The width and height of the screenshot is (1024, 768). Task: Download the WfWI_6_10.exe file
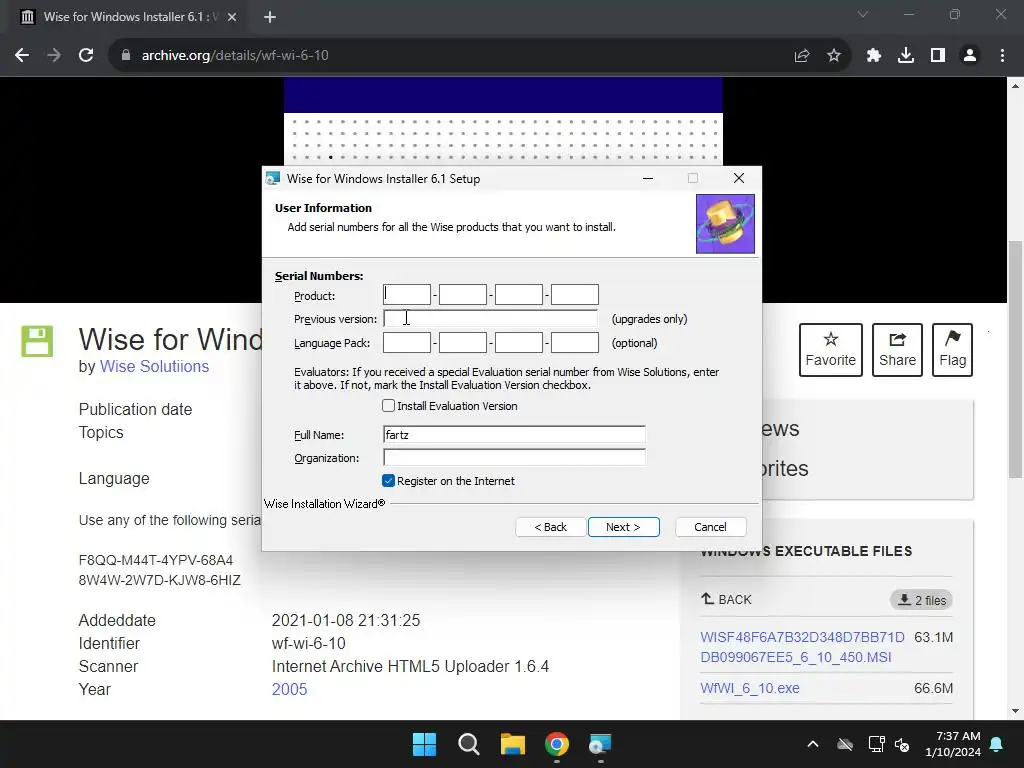click(750, 688)
